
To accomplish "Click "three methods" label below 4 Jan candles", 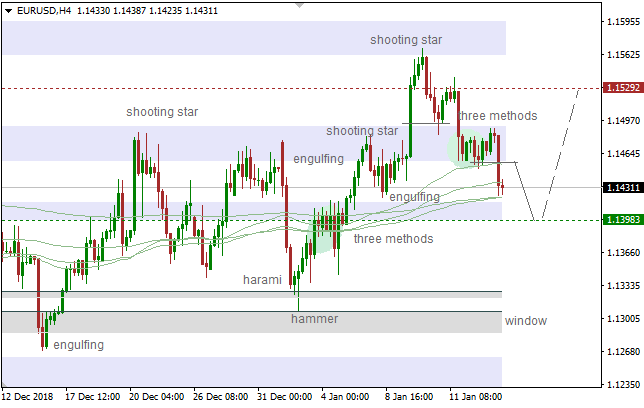I will [393, 239].
